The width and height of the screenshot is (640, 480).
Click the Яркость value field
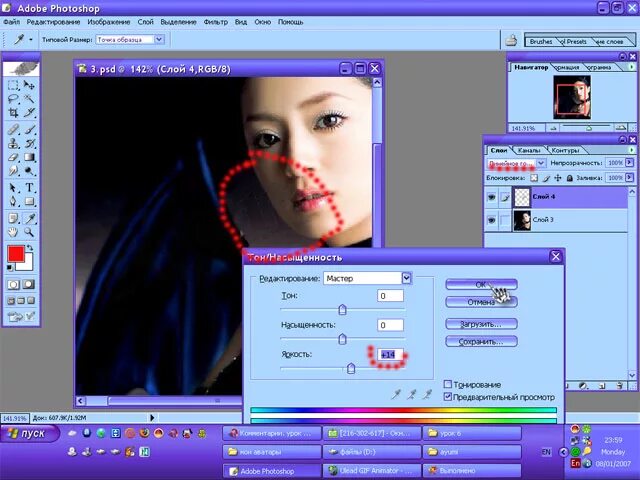390,354
